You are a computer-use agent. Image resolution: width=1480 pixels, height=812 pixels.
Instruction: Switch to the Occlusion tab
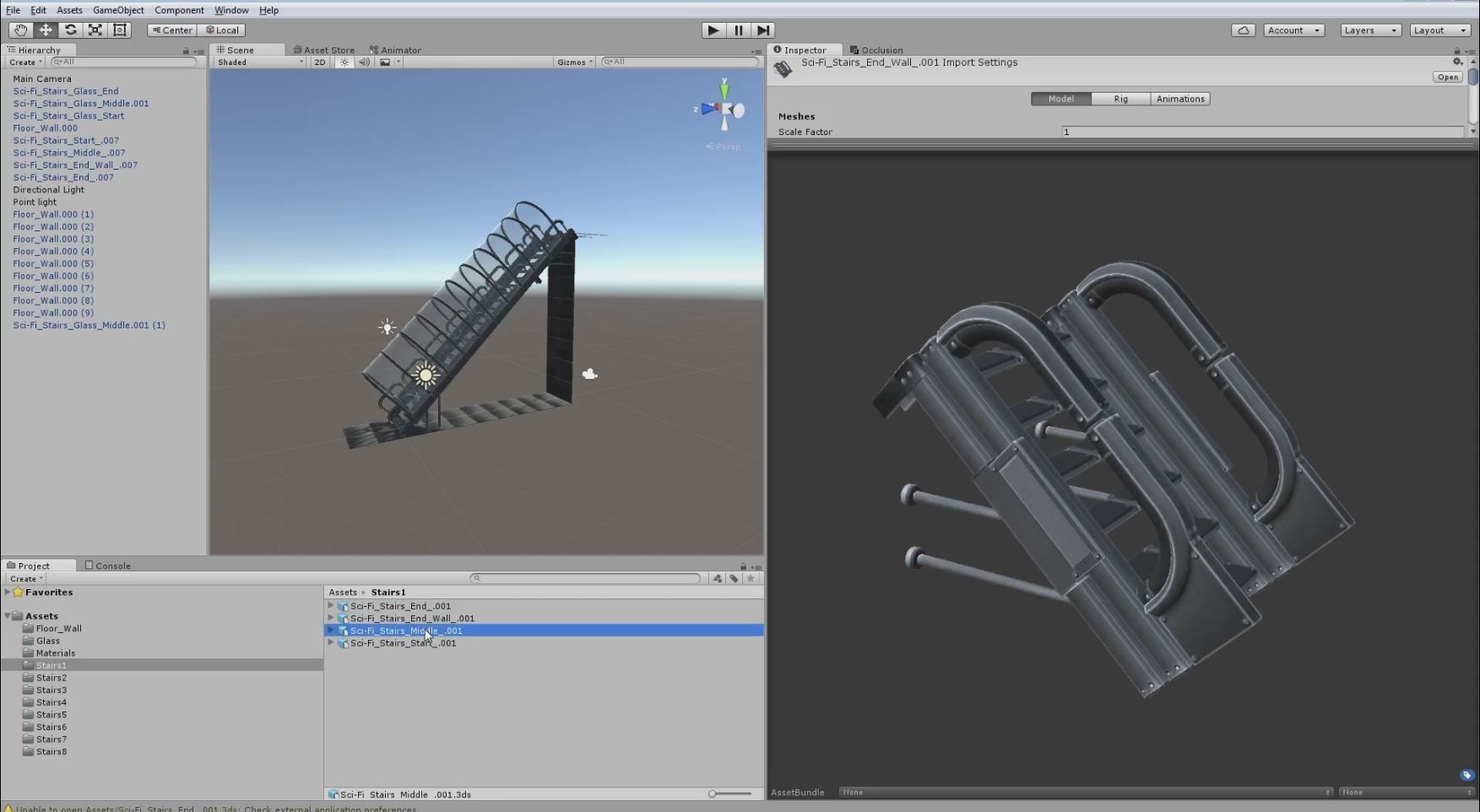[876, 50]
